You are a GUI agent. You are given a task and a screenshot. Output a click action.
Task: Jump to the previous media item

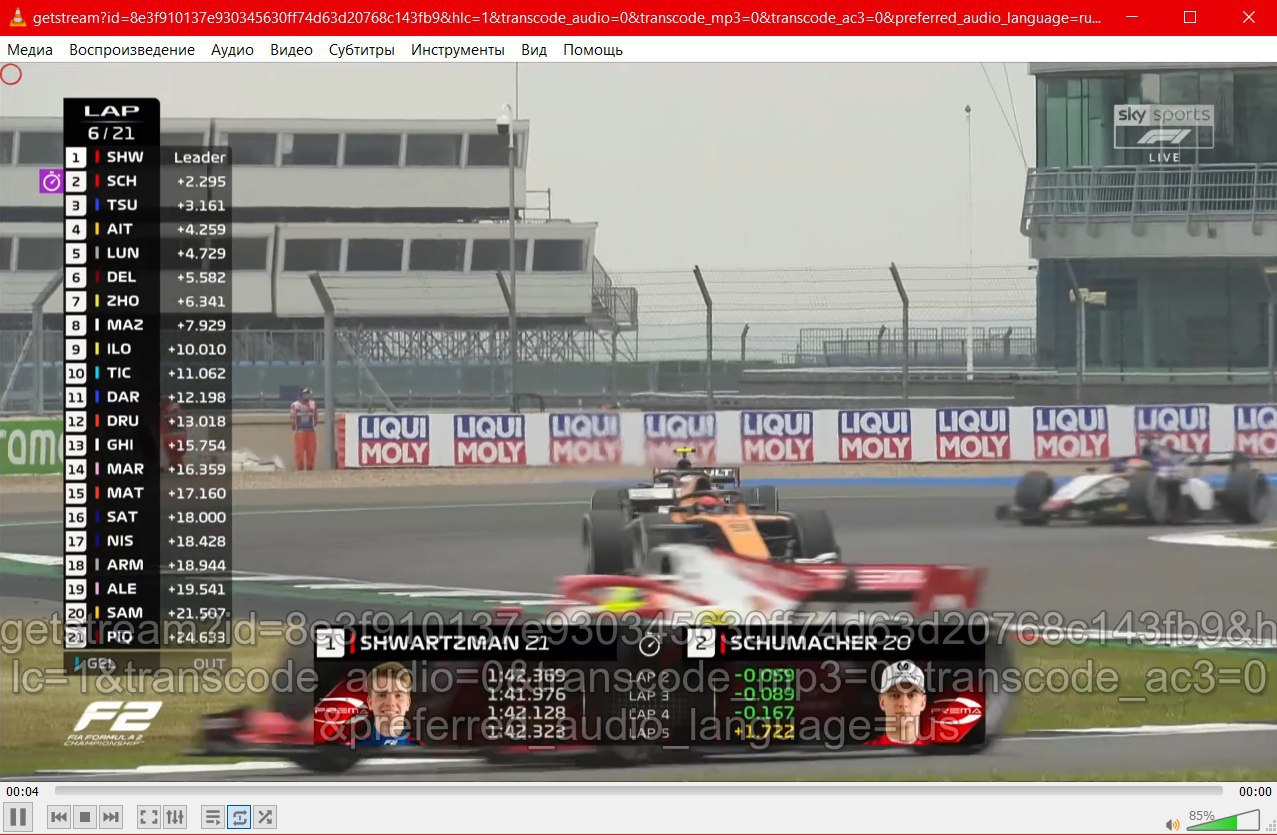click(x=59, y=817)
